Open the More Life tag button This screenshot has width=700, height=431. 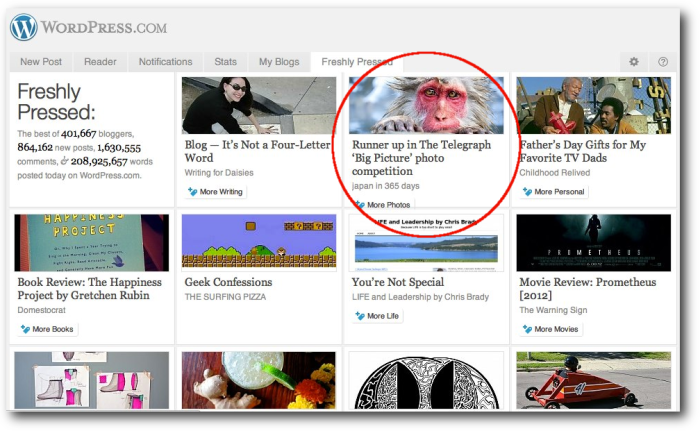point(378,316)
